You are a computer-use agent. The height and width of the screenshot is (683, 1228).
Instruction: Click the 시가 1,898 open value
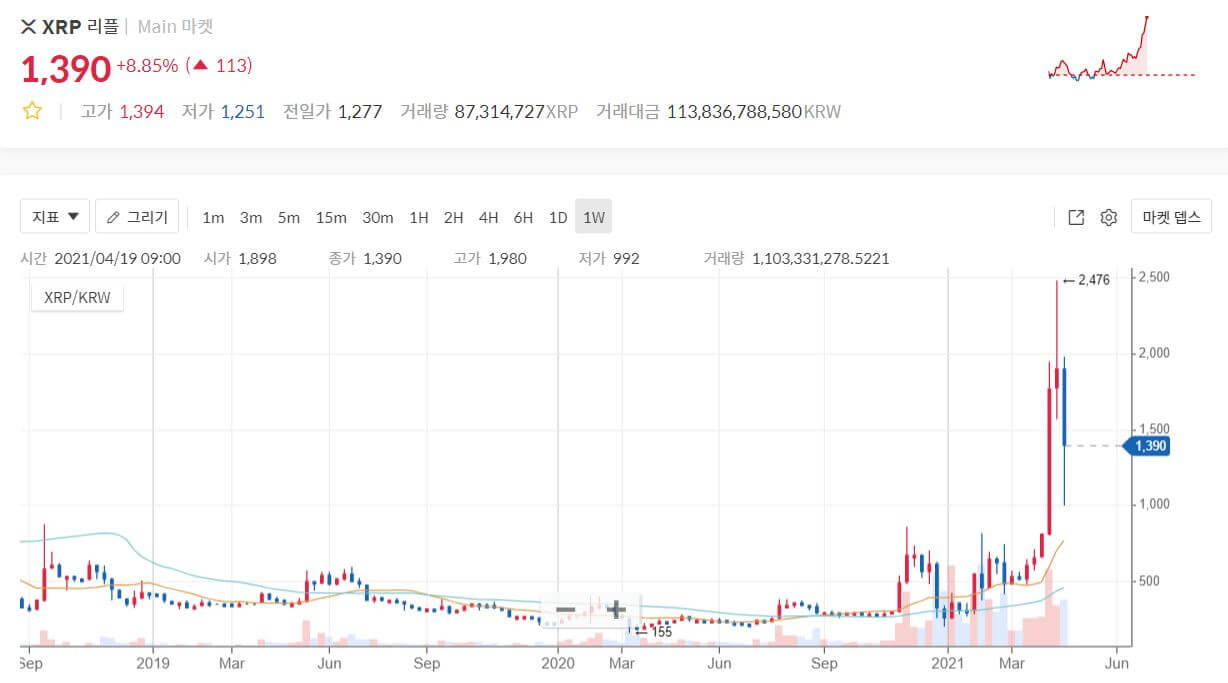point(240,258)
